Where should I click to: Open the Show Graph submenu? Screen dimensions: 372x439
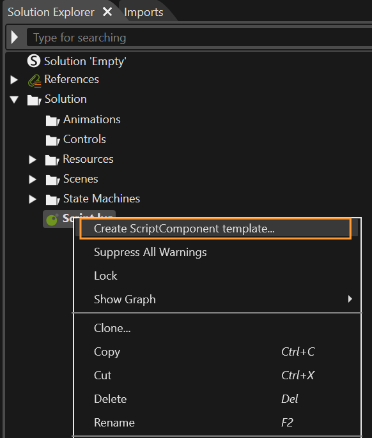pos(217,299)
